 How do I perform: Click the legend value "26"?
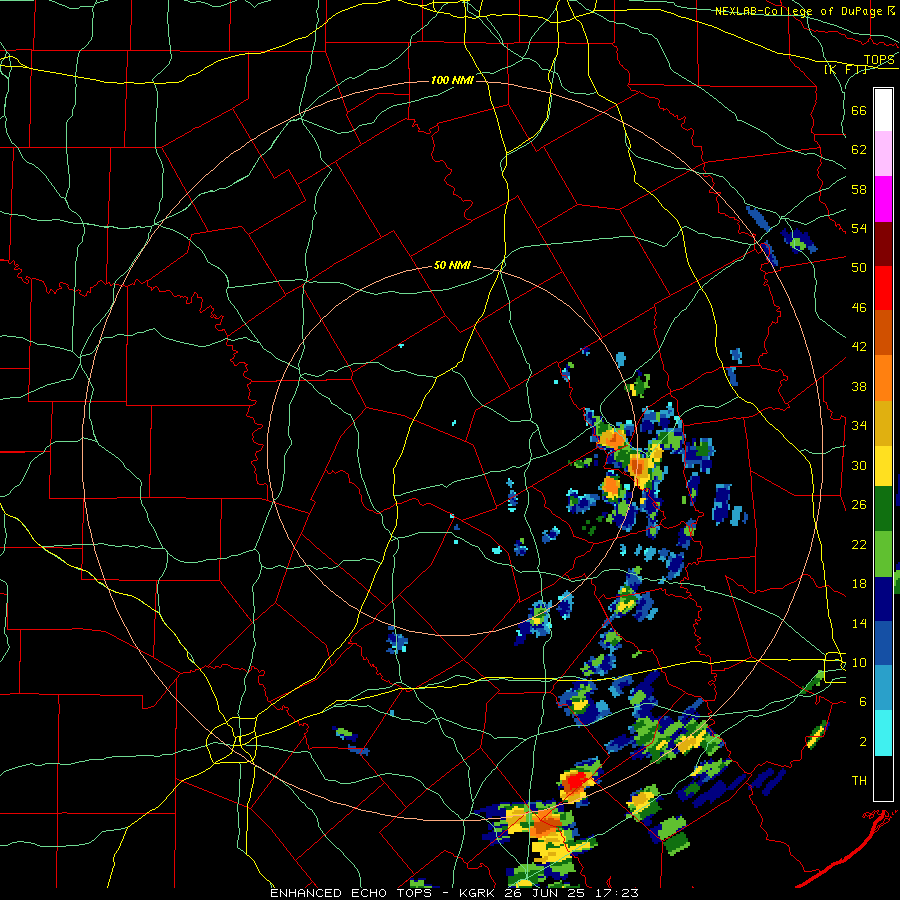pos(859,505)
